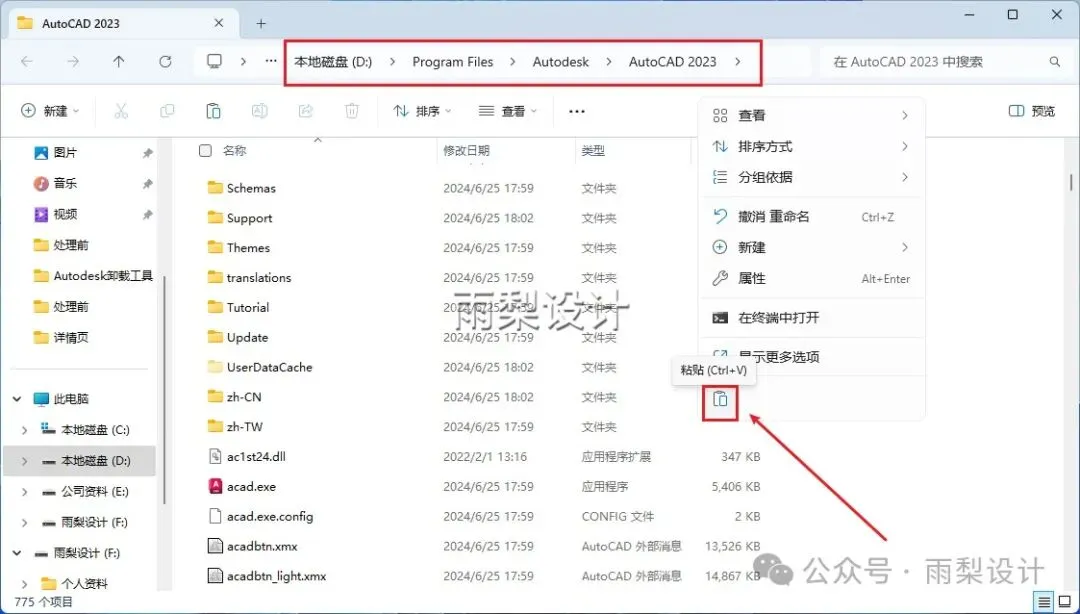
Task: Sort by the 名称 column header
Action: tap(234, 150)
